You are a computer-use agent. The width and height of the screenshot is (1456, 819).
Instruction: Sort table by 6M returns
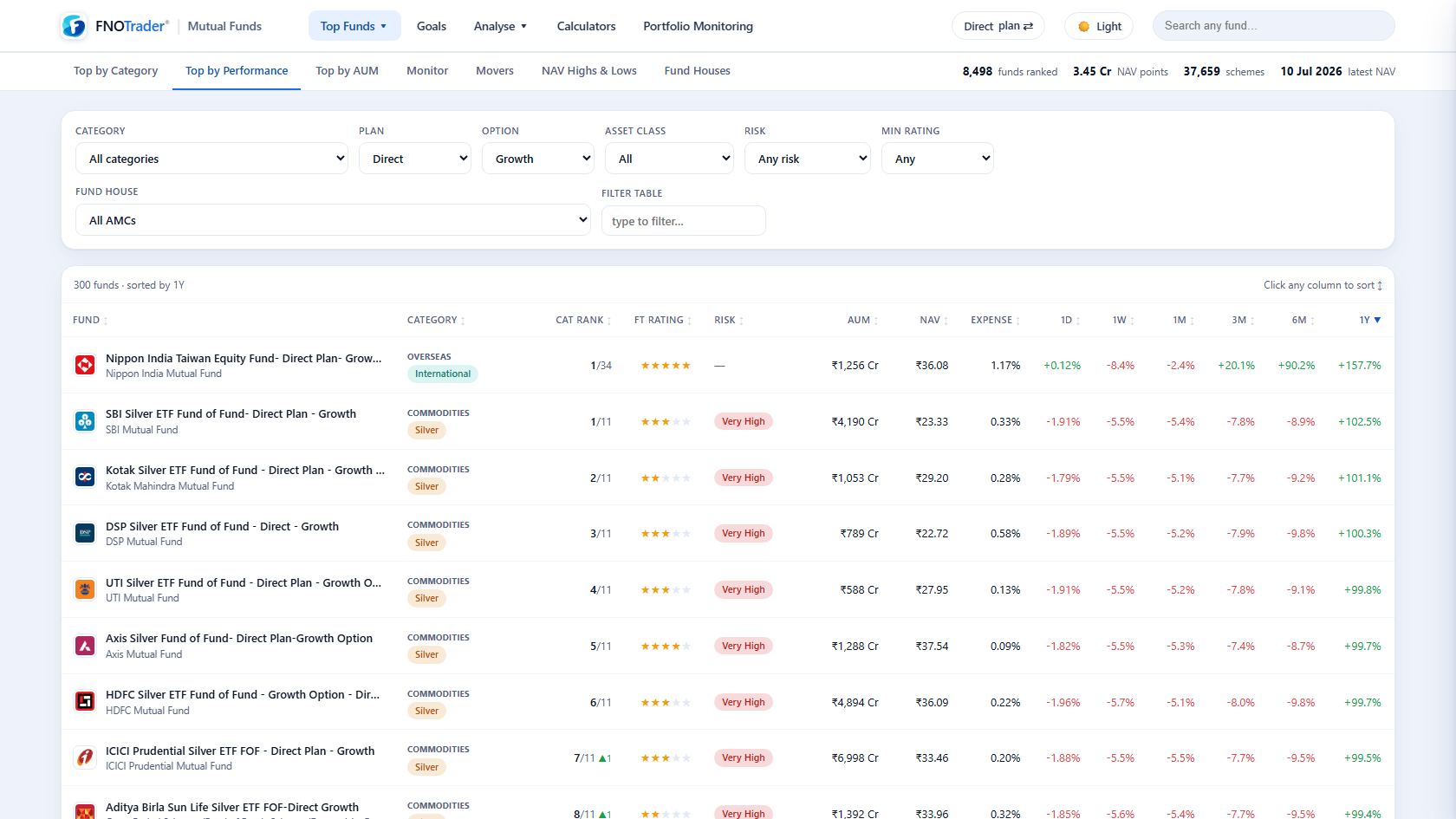point(1303,320)
